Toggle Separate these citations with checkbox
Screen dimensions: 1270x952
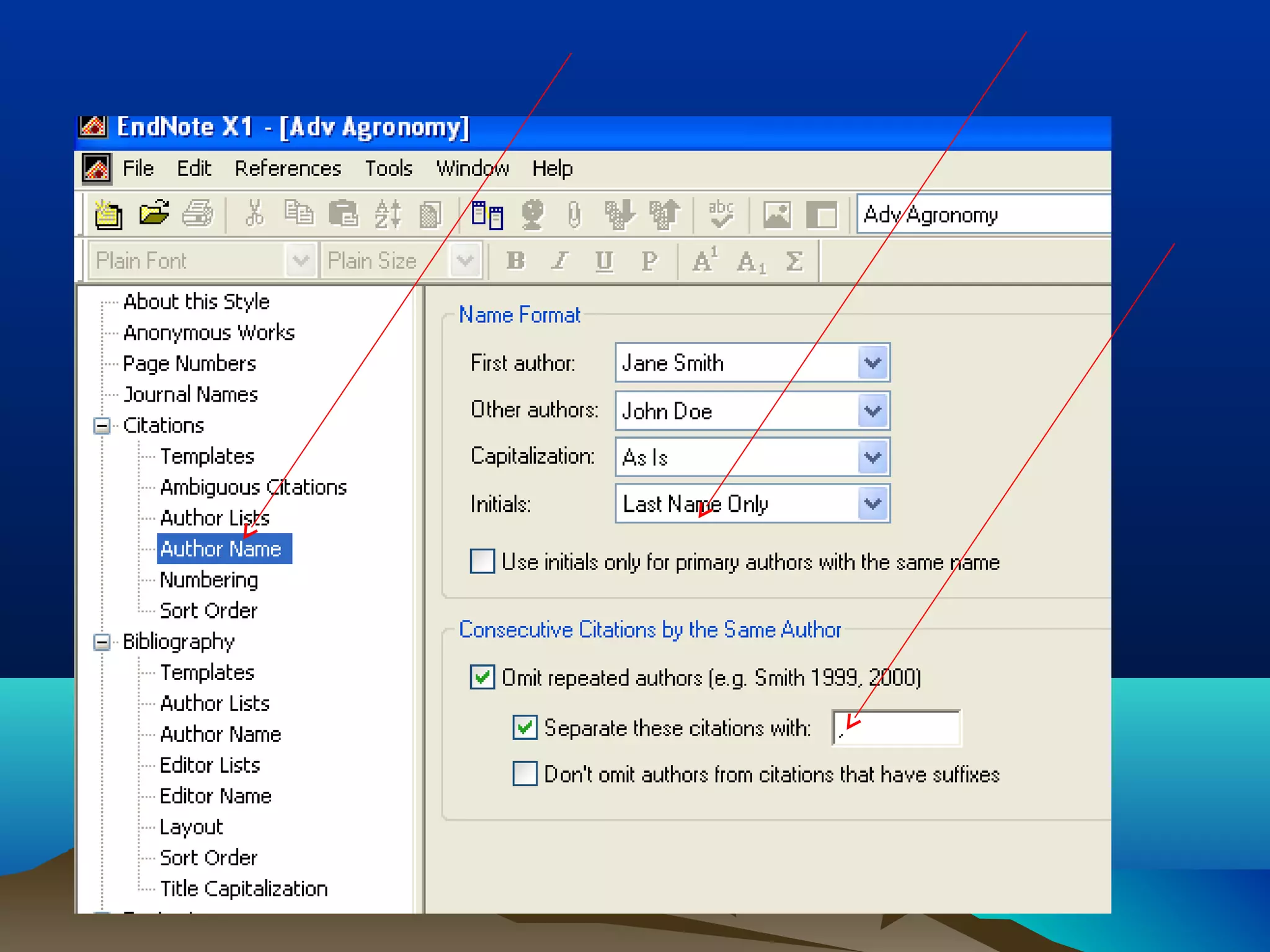525,727
